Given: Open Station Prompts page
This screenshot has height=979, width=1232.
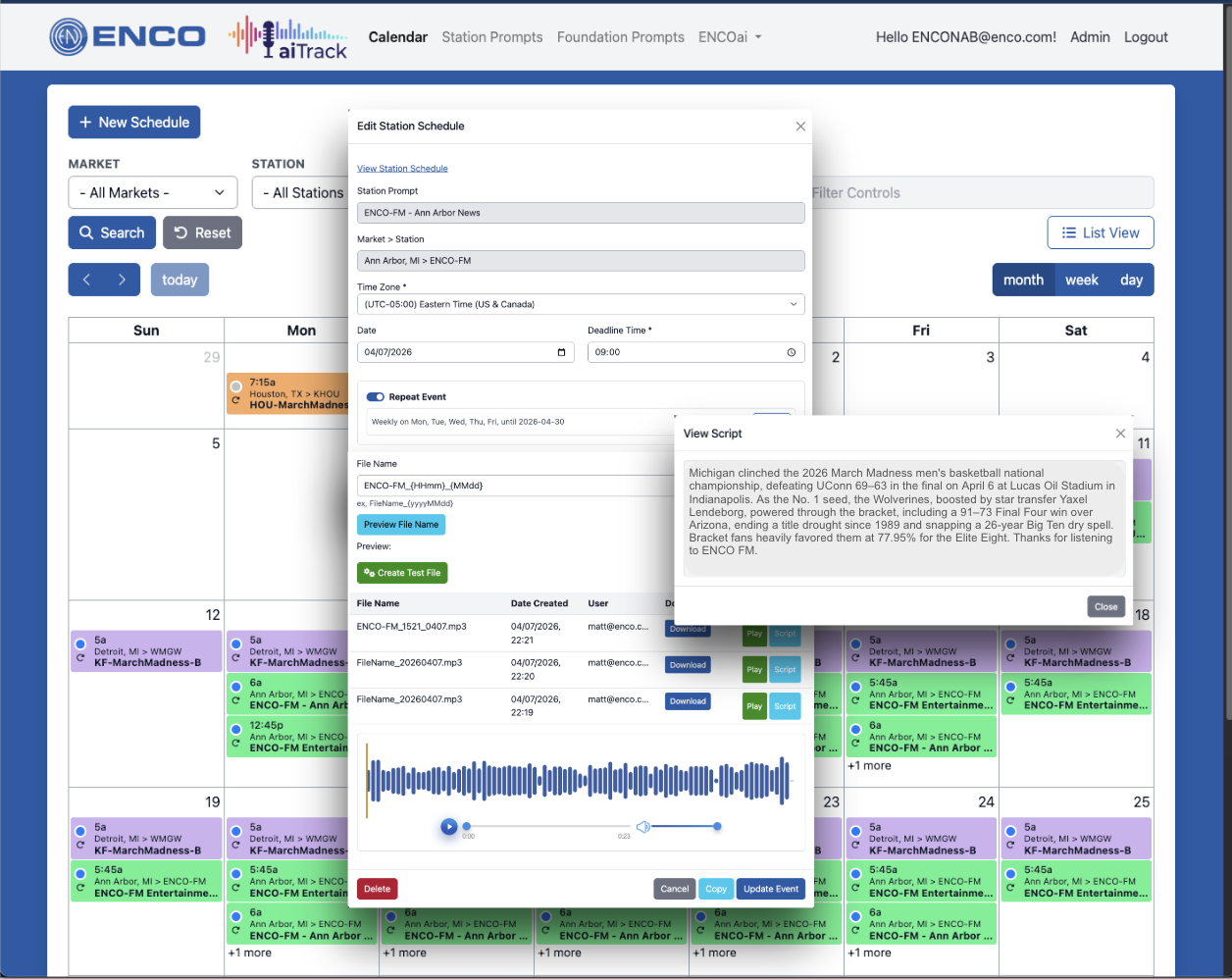Looking at the screenshot, I should coord(491,37).
